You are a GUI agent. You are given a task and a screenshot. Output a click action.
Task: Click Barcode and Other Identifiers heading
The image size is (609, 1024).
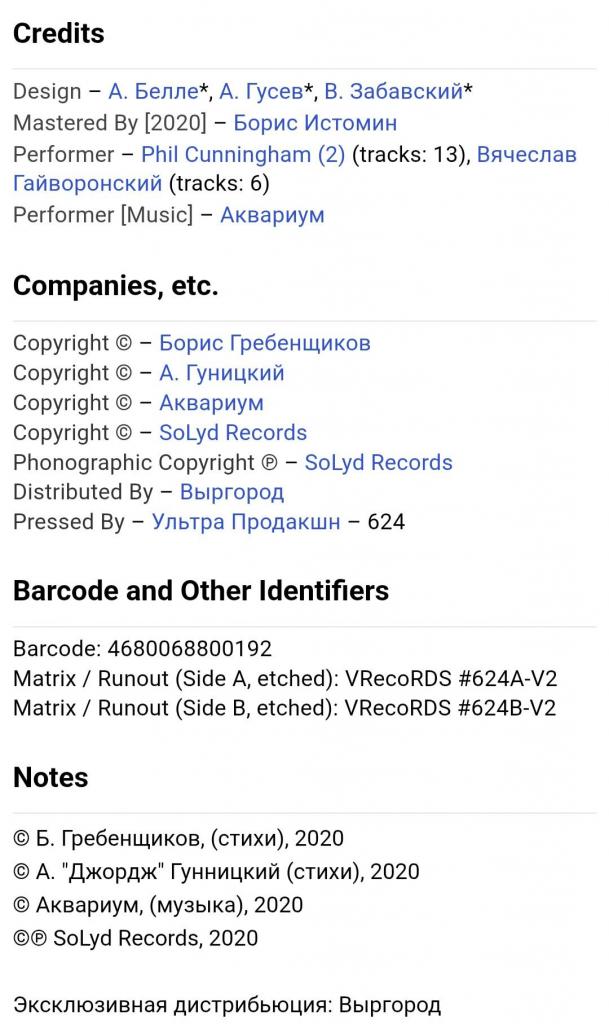tap(201, 590)
